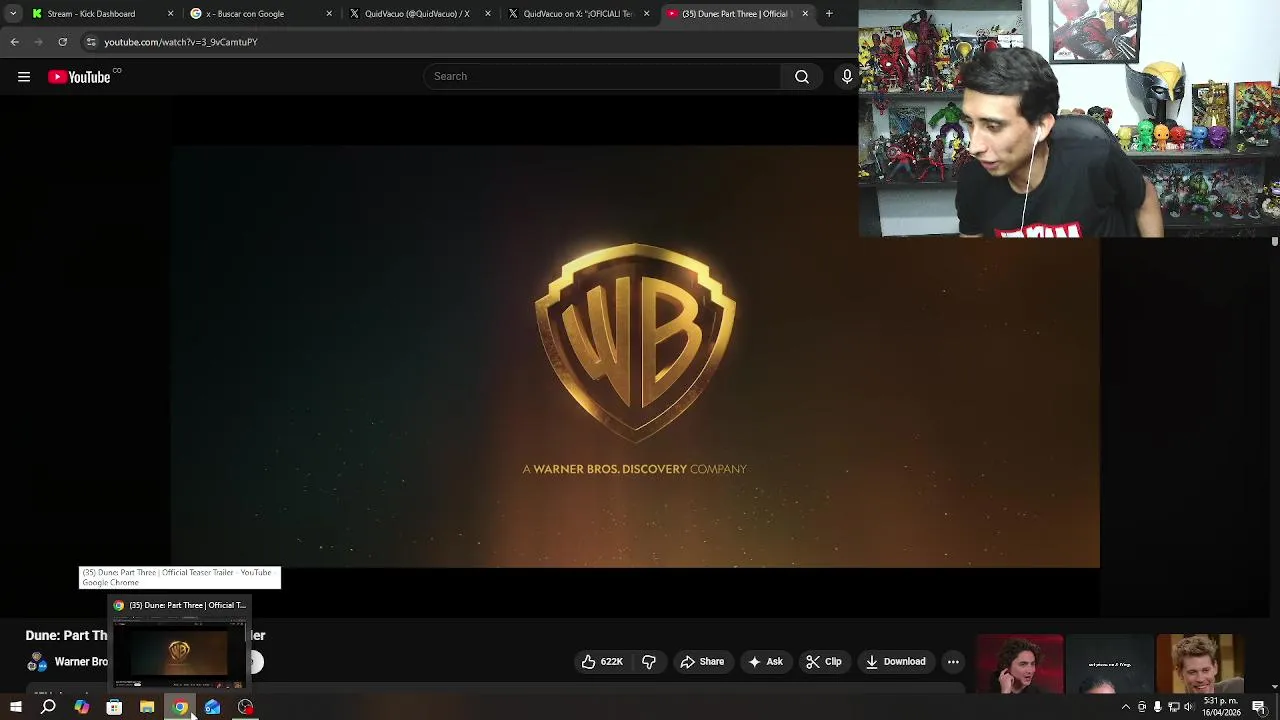Viewport: 1280px width, 720px height.
Task: Open the dark middle recommended video thumbnail
Action: 1110,664
